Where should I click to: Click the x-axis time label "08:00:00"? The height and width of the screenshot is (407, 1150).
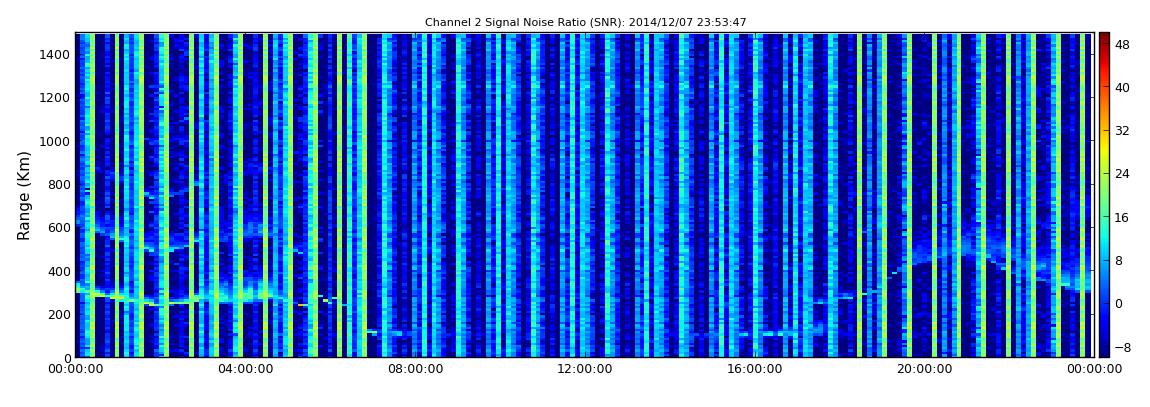pos(415,369)
